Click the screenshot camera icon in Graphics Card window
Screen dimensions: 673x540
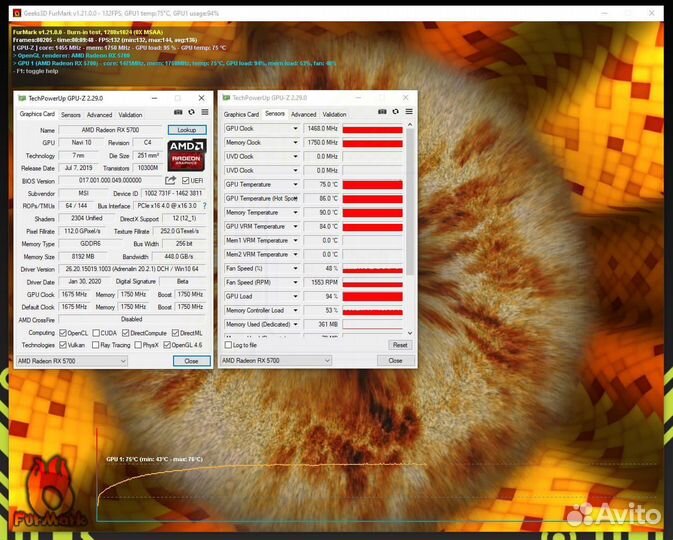tap(178, 112)
